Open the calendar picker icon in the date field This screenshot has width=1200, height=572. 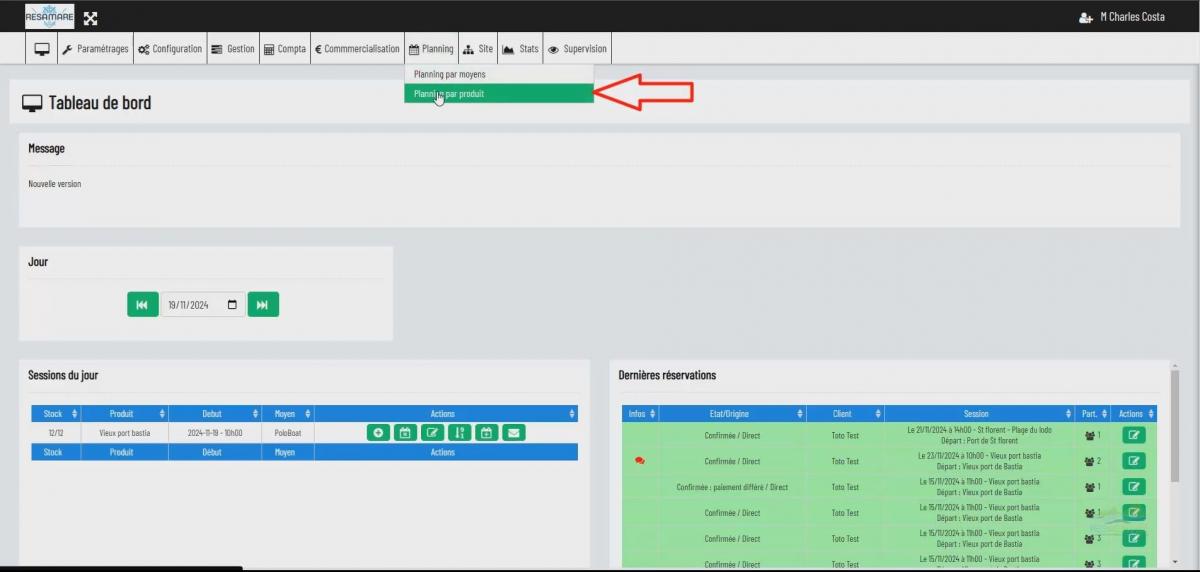point(233,305)
